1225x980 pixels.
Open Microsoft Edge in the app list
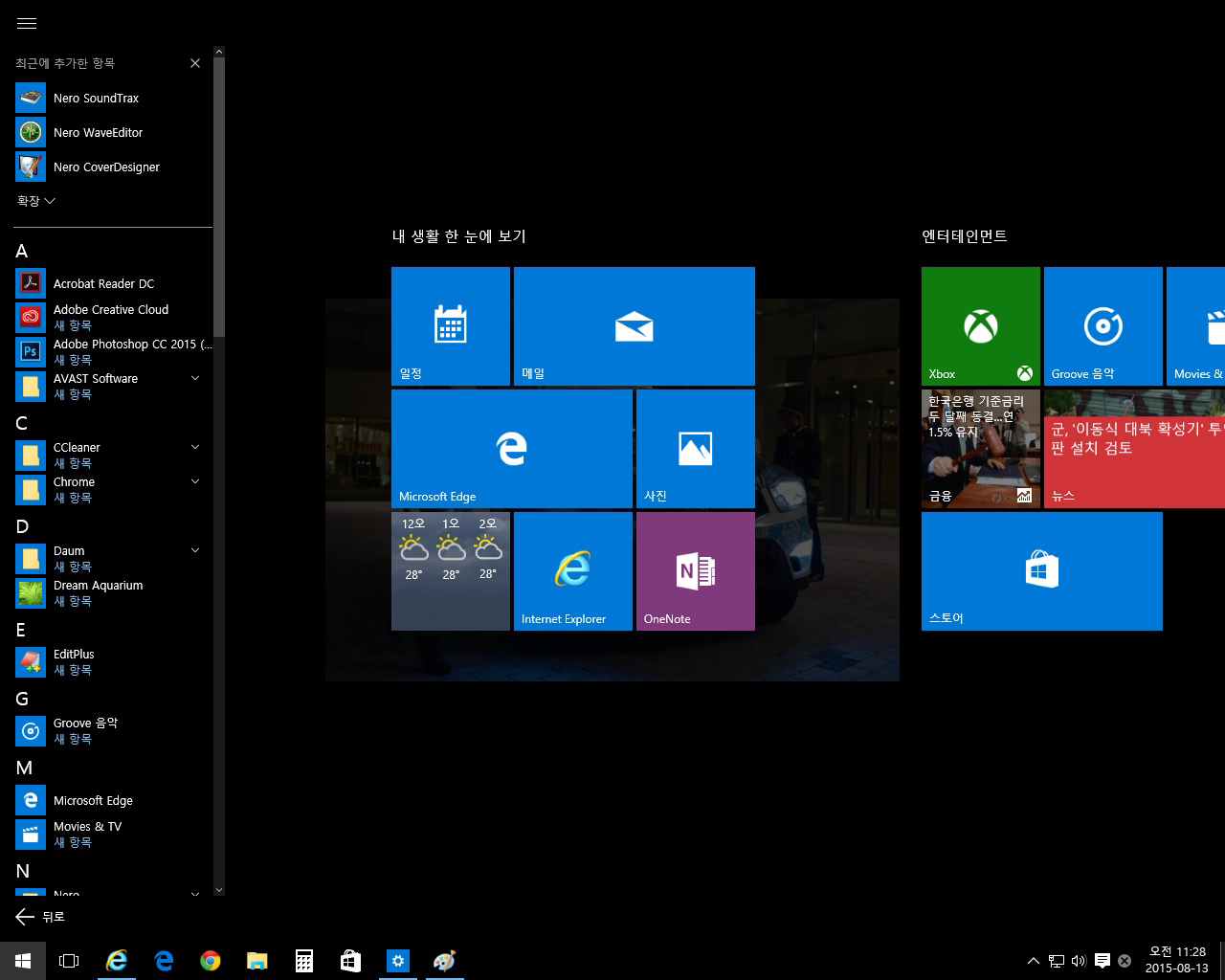113,800
